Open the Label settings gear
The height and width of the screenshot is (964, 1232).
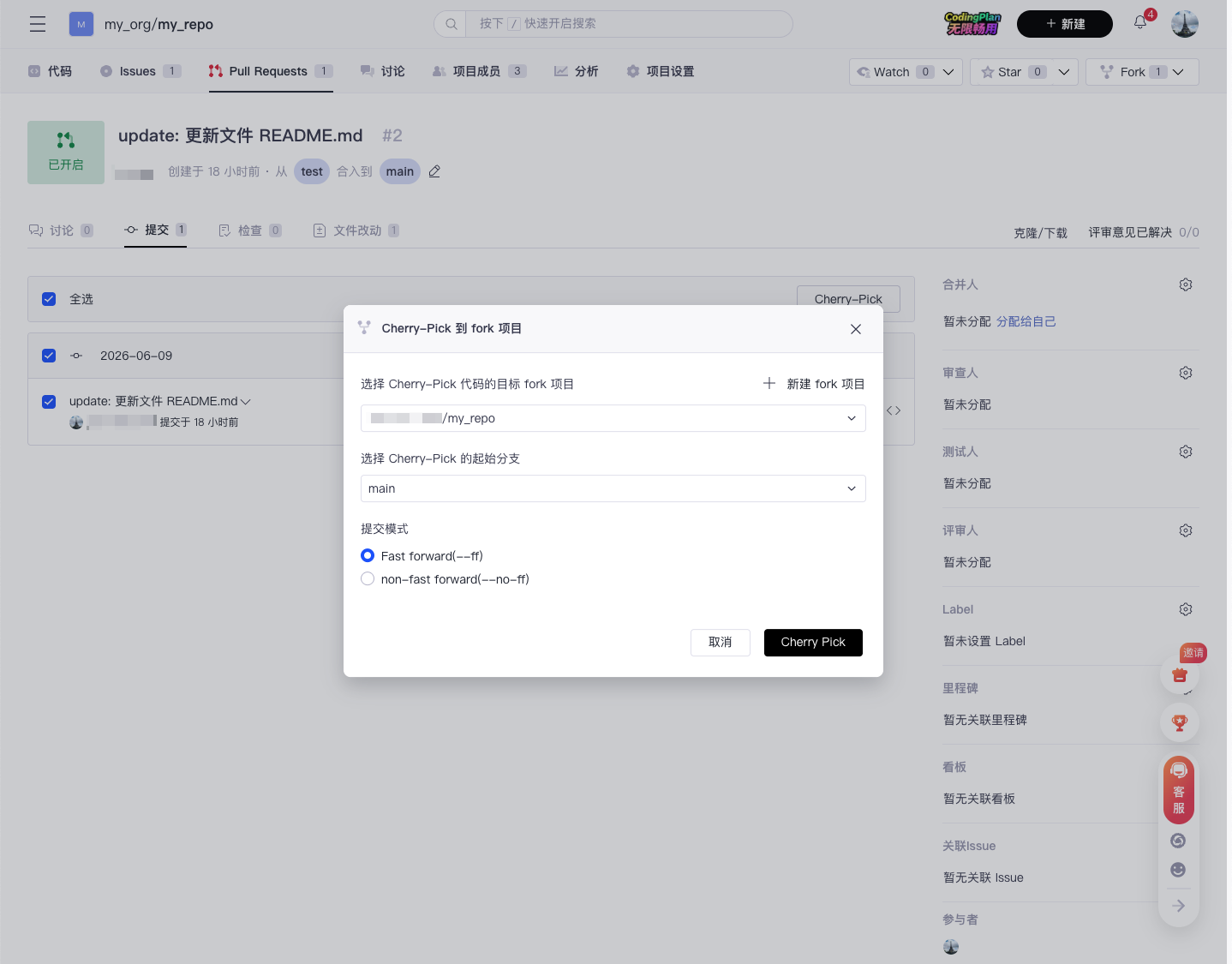[1186, 609]
